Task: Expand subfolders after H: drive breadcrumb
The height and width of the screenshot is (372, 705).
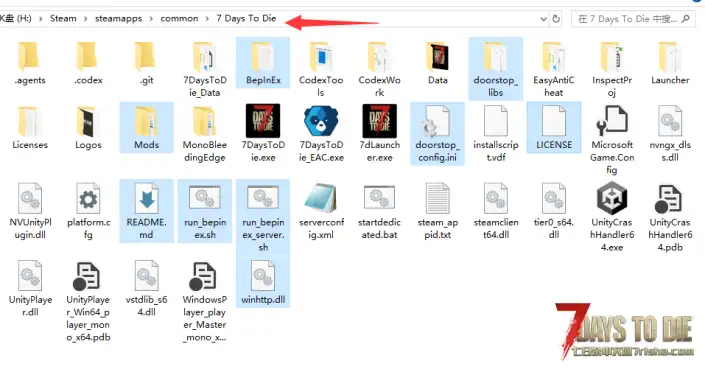Action: (x=41, y=19)
